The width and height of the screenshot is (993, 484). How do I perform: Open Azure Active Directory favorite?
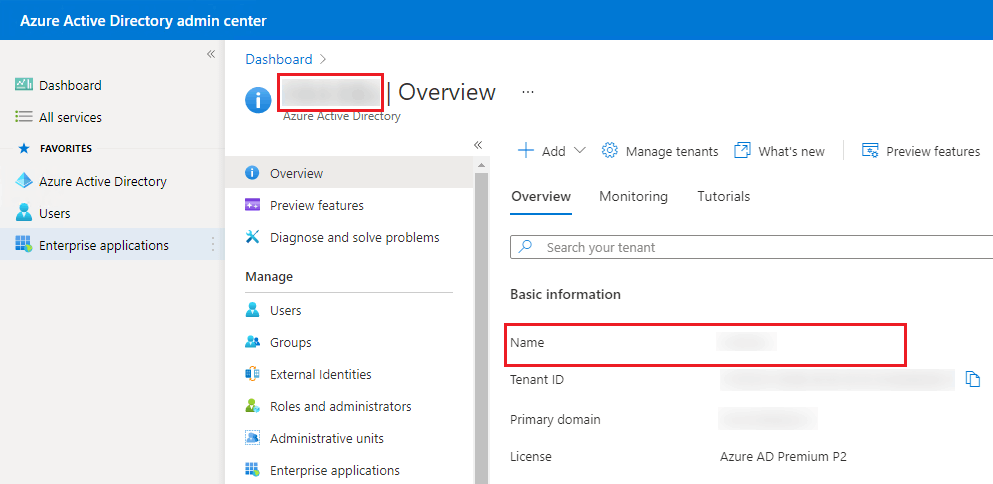click(x=103, y=181)
